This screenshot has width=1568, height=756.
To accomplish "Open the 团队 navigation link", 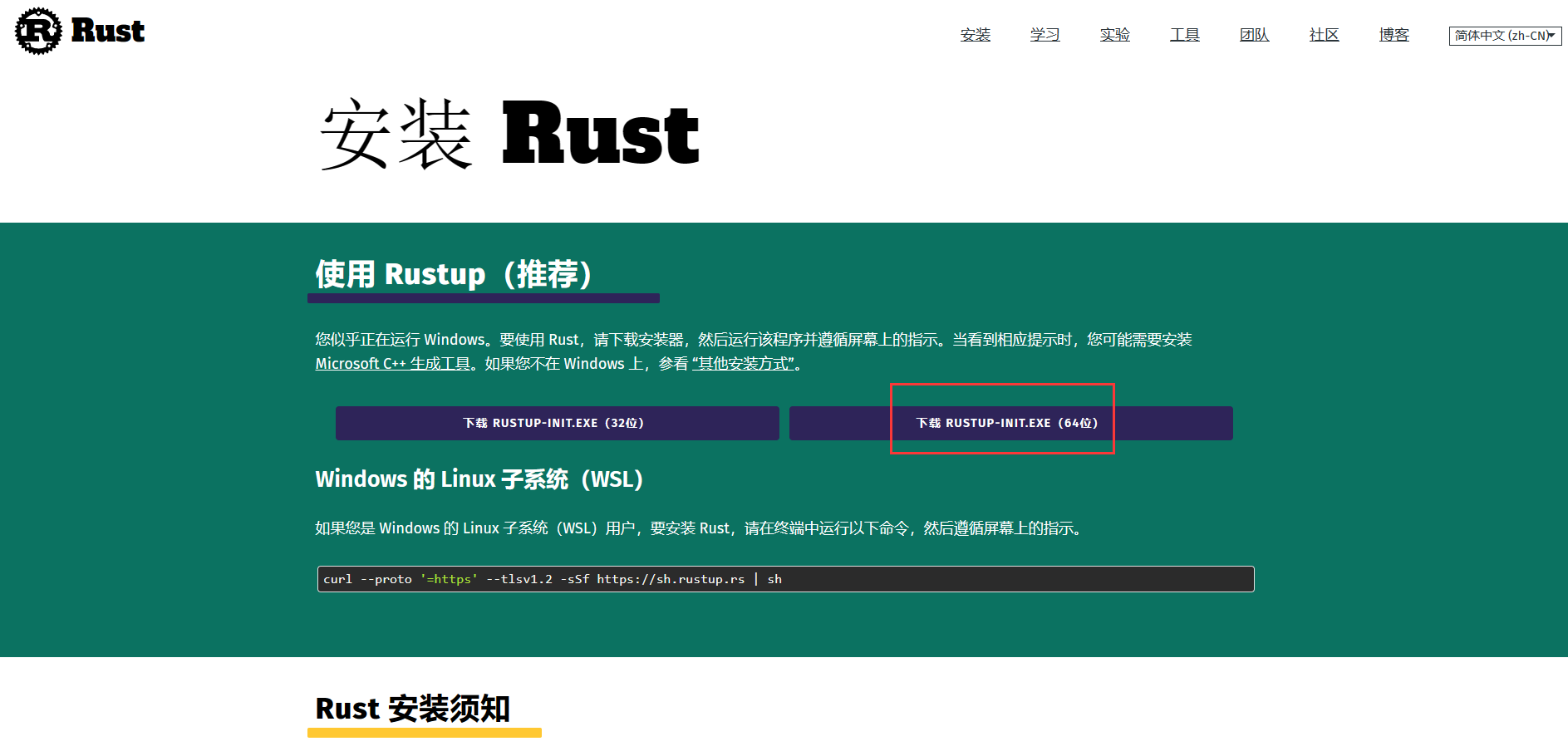I will point(1254,35).
